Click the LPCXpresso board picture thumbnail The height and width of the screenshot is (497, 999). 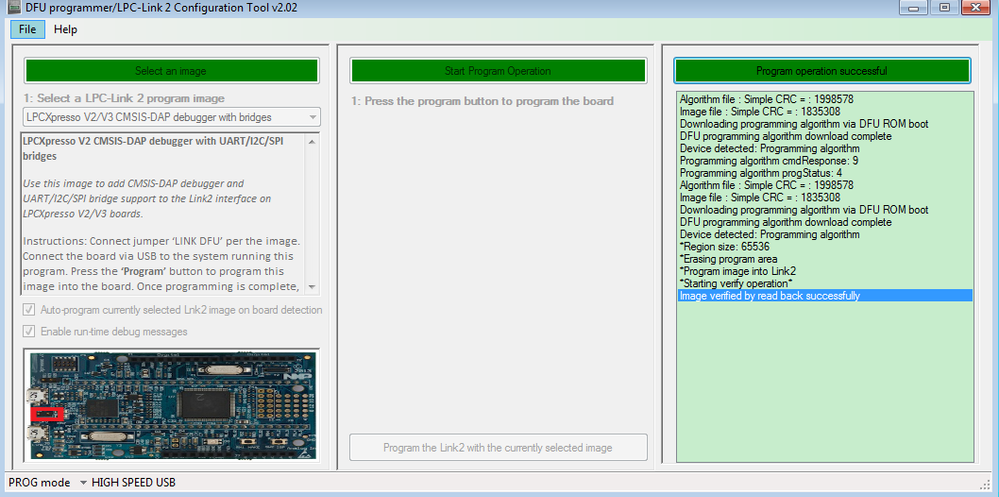171,405
